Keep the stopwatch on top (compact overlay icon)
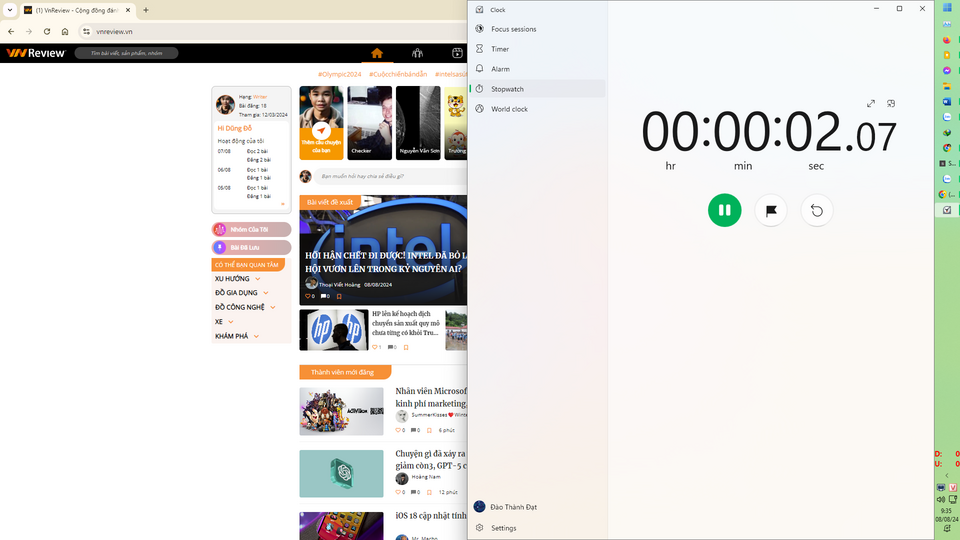Image resolution: width=960 pixels, height=540 pixels. tap(891, 103)
